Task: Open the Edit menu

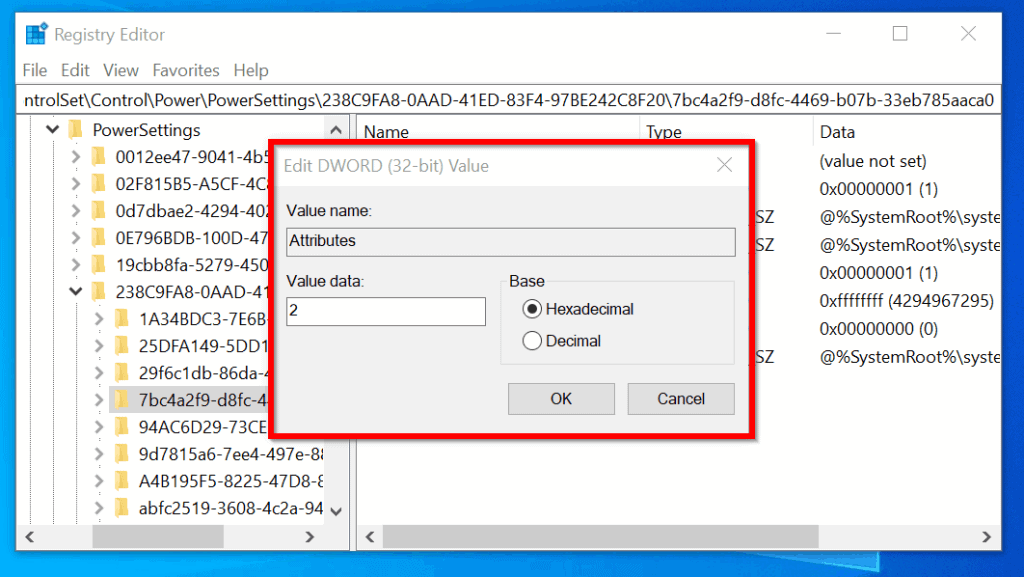Action: pyautogui.click(x=75, y=70)
